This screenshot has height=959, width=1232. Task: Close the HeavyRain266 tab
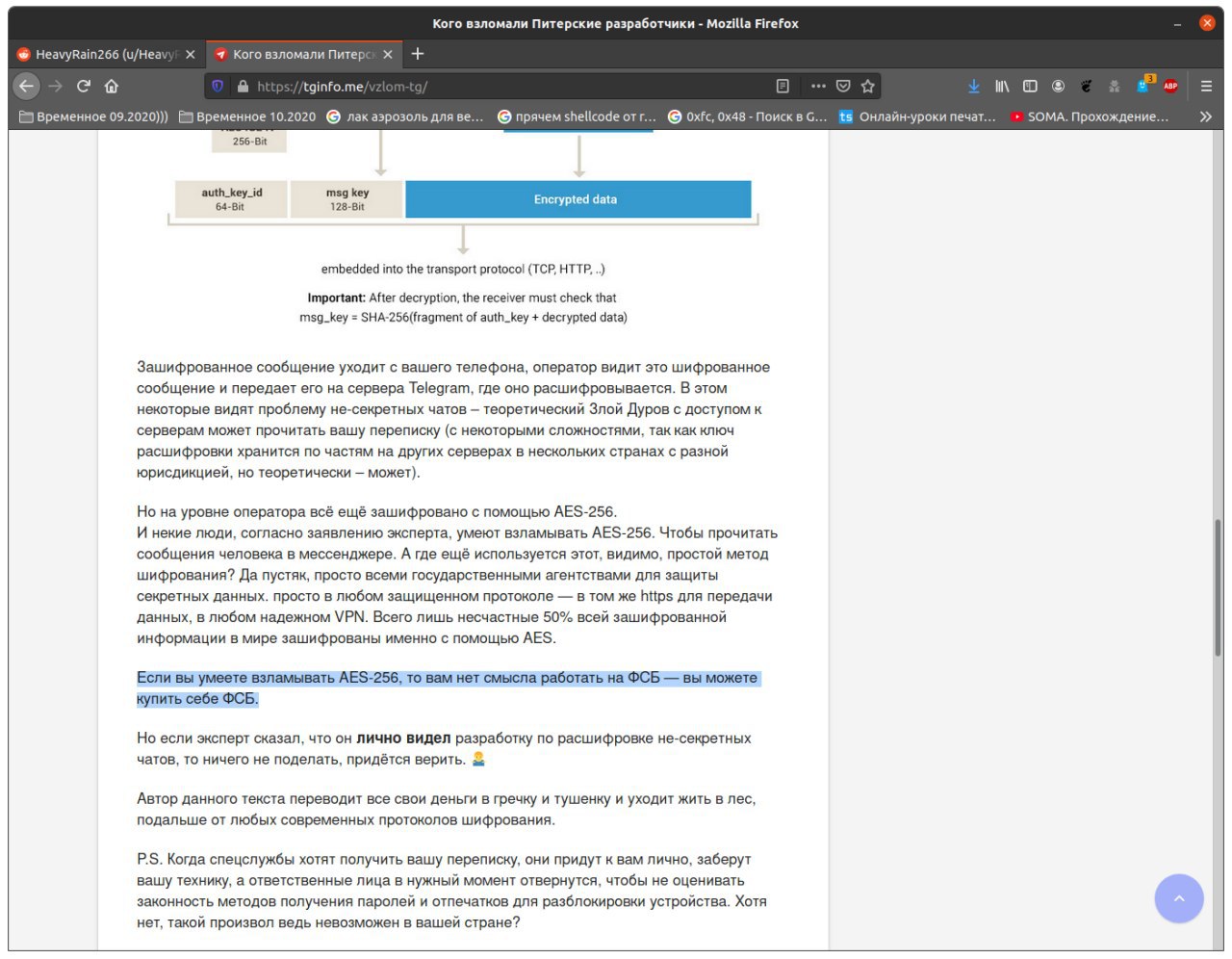click(x=191, y=55)
